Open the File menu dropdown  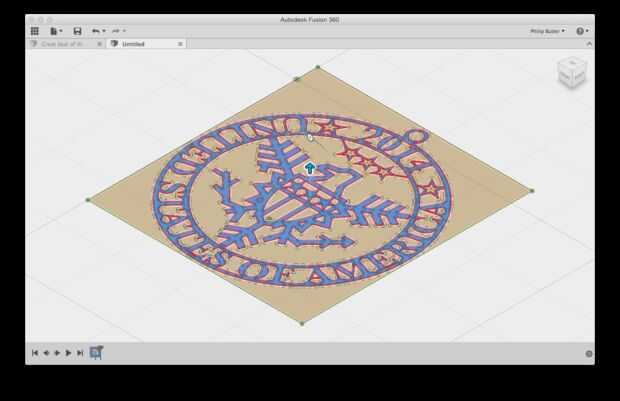[x=56, y=31]
